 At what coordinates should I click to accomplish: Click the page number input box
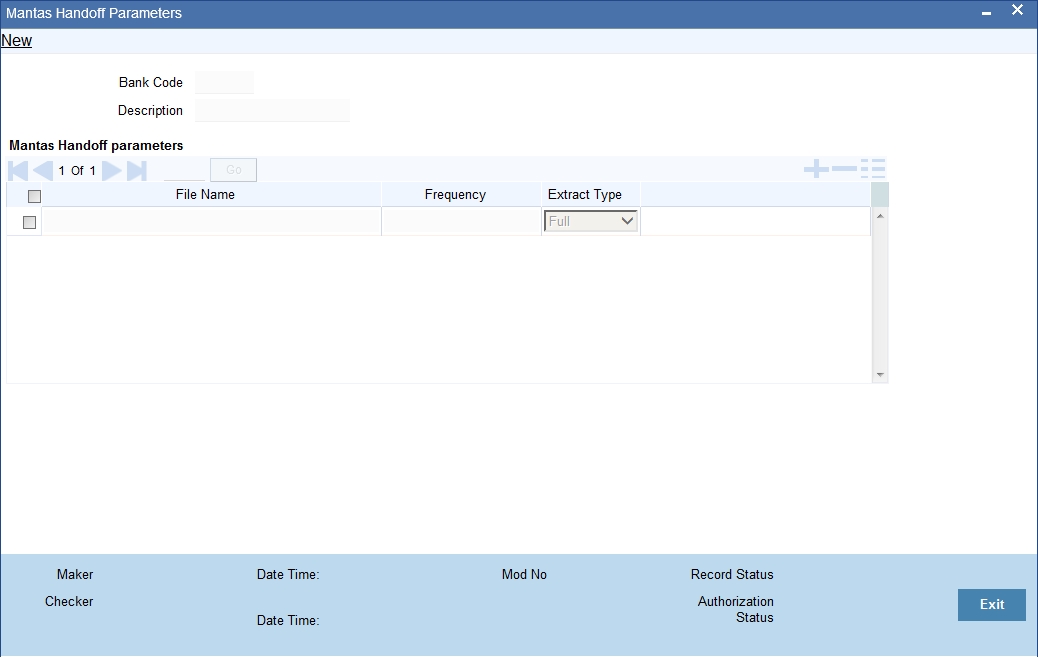pyautogui.click(x=184, y=170)
